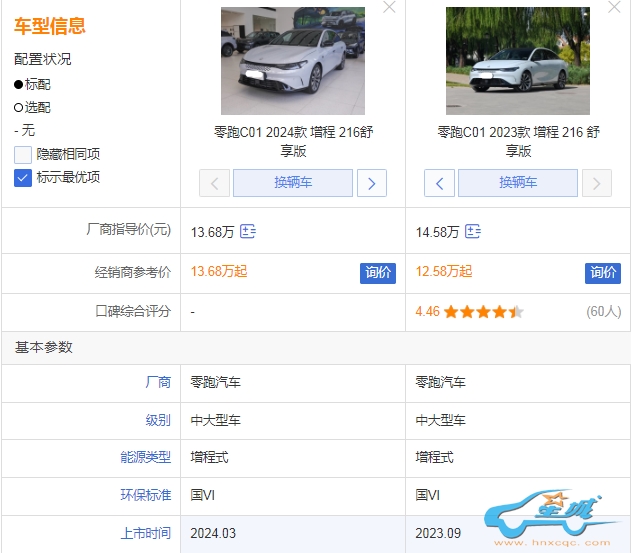Click previous arrow under 2024款 car

point(214,183)
